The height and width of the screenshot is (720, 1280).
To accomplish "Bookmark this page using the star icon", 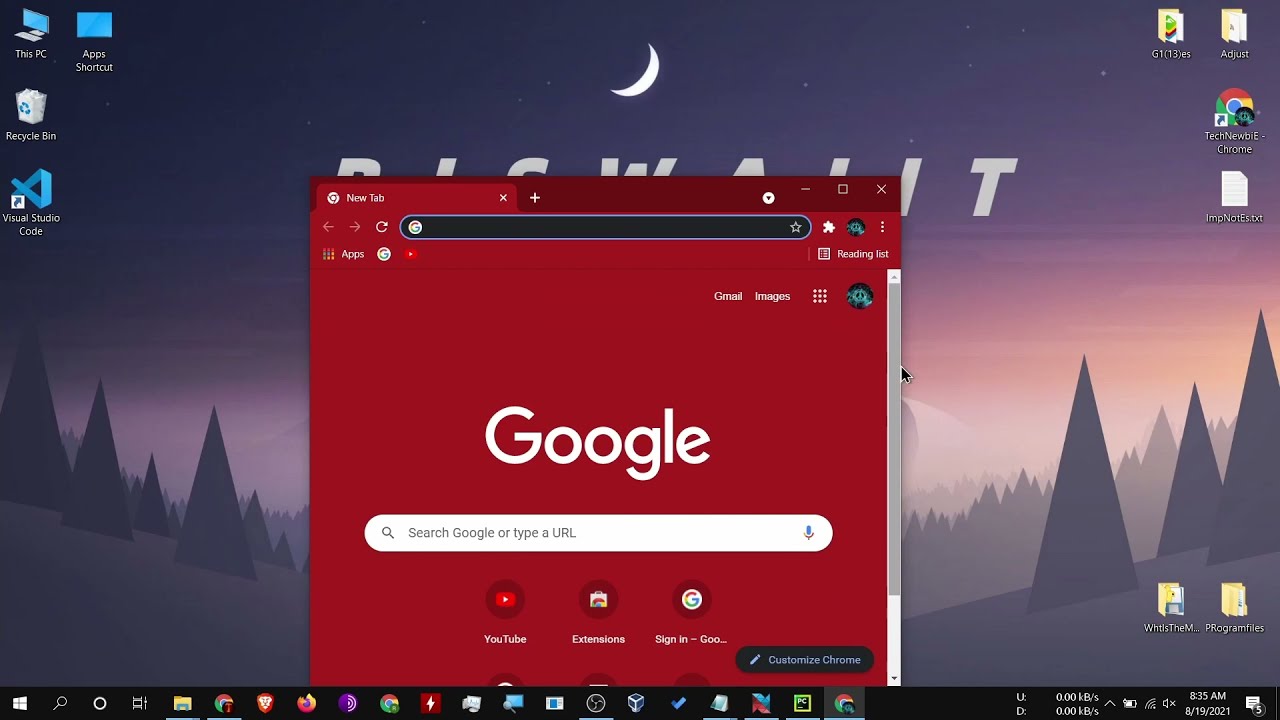I will 796,227.
